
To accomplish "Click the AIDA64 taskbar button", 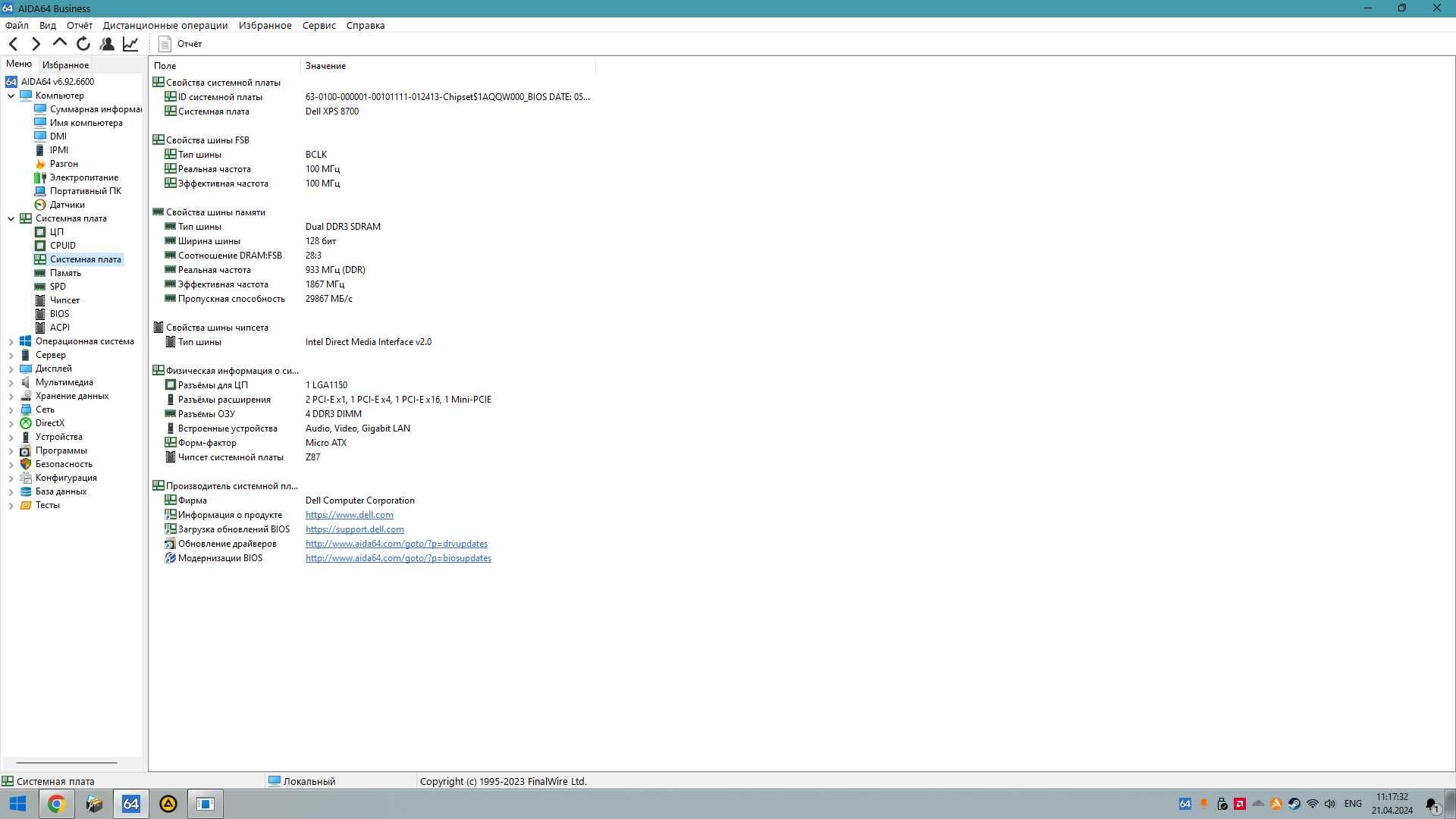I will pos(130,804).
